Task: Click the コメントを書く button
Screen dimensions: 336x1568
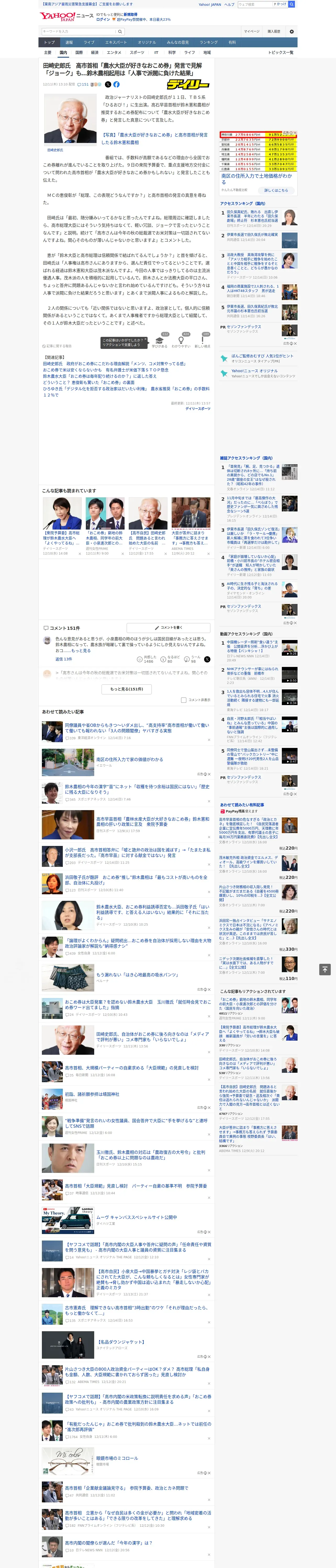Action: [168, 627]
